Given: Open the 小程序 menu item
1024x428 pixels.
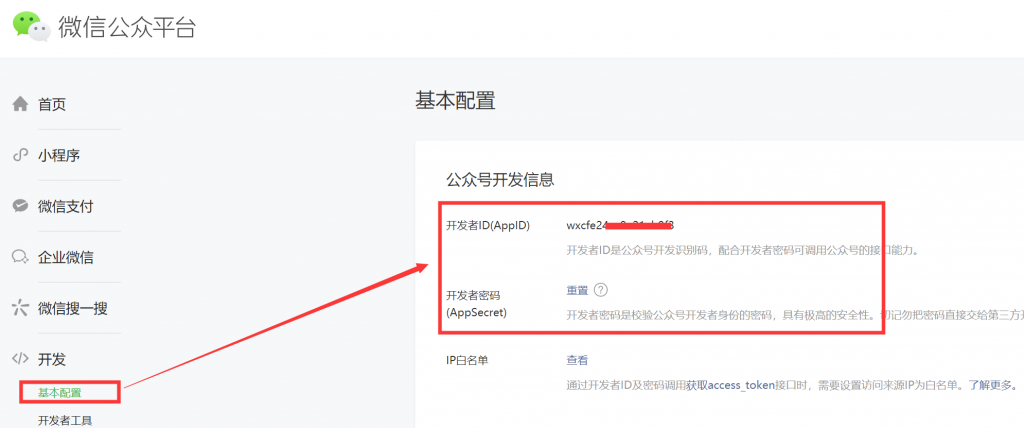Looking at the screenshot, I should (59, 156).
